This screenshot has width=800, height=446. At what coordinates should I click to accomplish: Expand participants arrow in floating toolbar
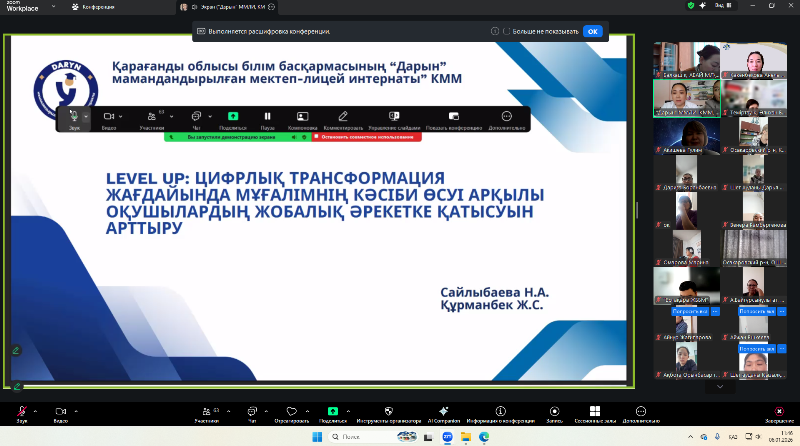click(171, 117)
